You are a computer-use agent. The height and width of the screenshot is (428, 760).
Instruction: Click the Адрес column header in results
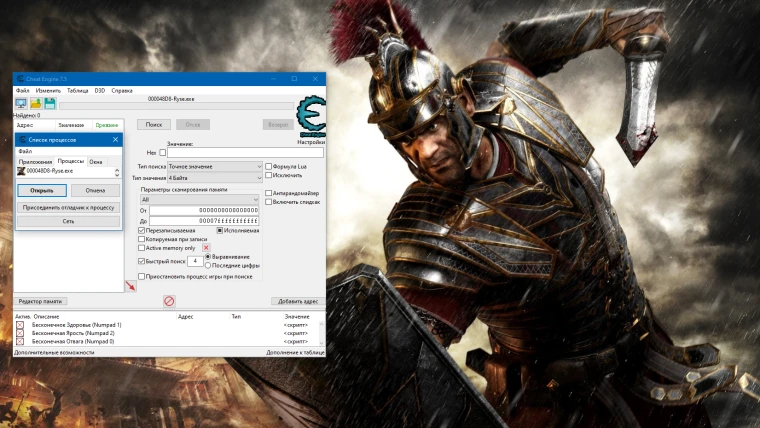coord(25,125)
